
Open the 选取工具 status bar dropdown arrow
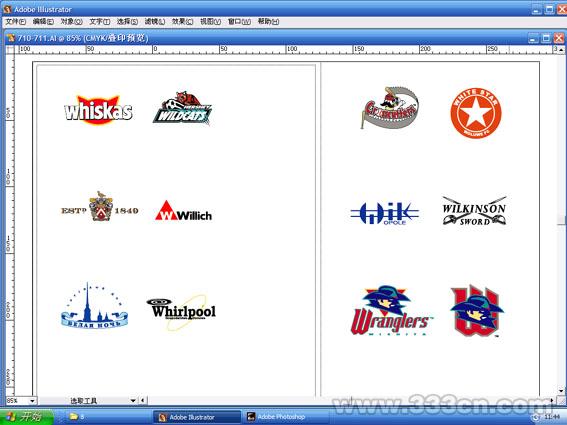click(x=133, y=400)
